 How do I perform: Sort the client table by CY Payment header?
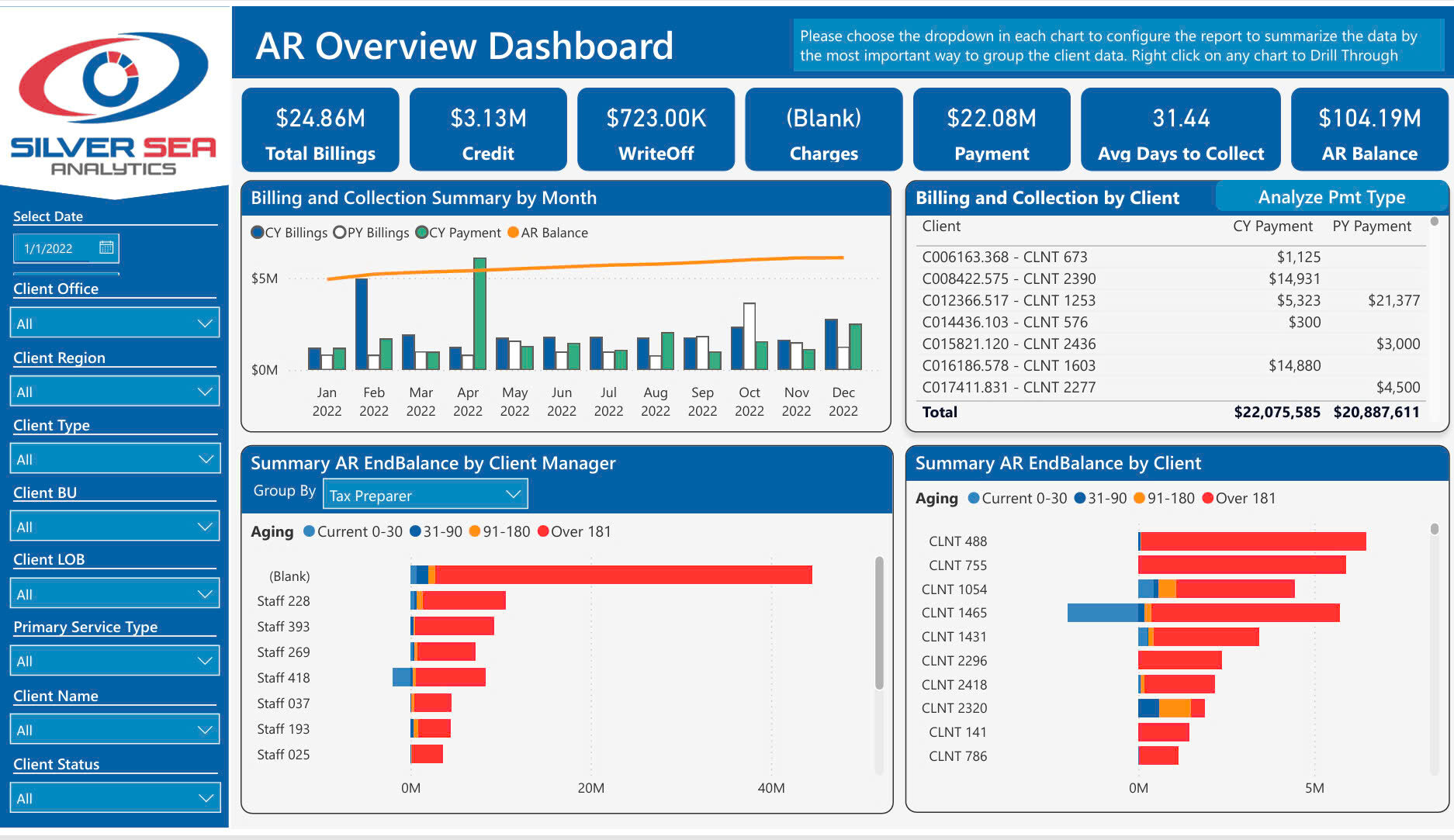1272,226
